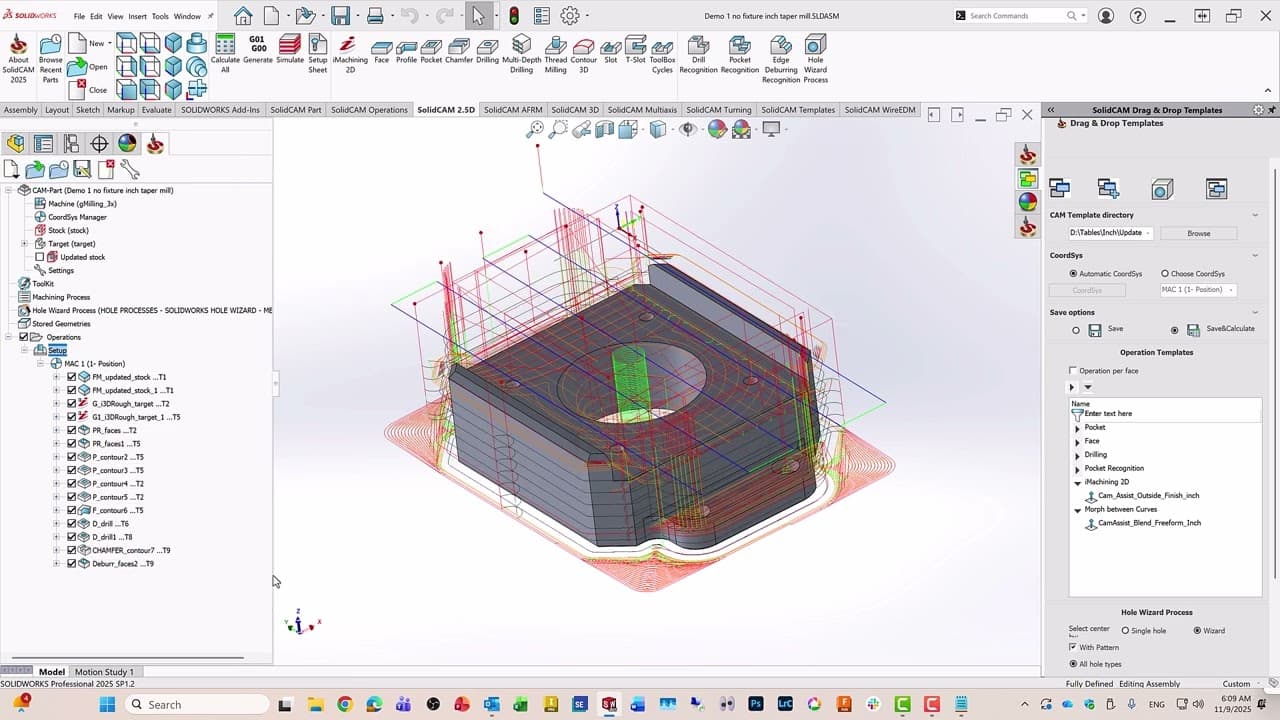Toggle the With Pattern checkbox
The image size is (1280, 720).
pos(1074,648)
